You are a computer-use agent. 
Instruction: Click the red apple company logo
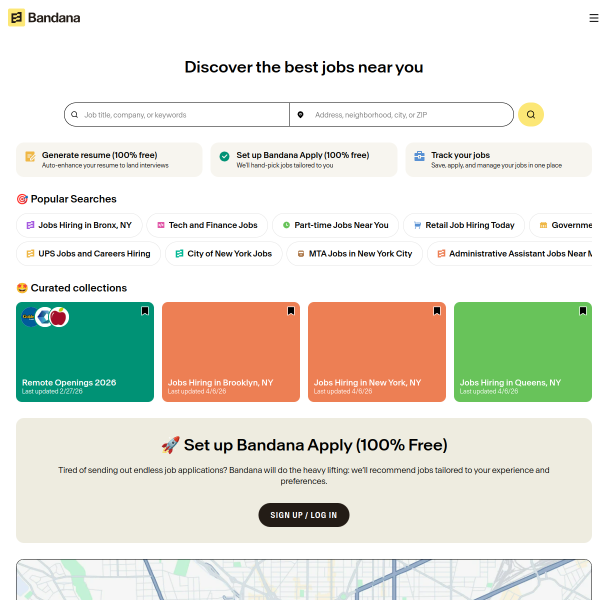click(x=59, y=317)
